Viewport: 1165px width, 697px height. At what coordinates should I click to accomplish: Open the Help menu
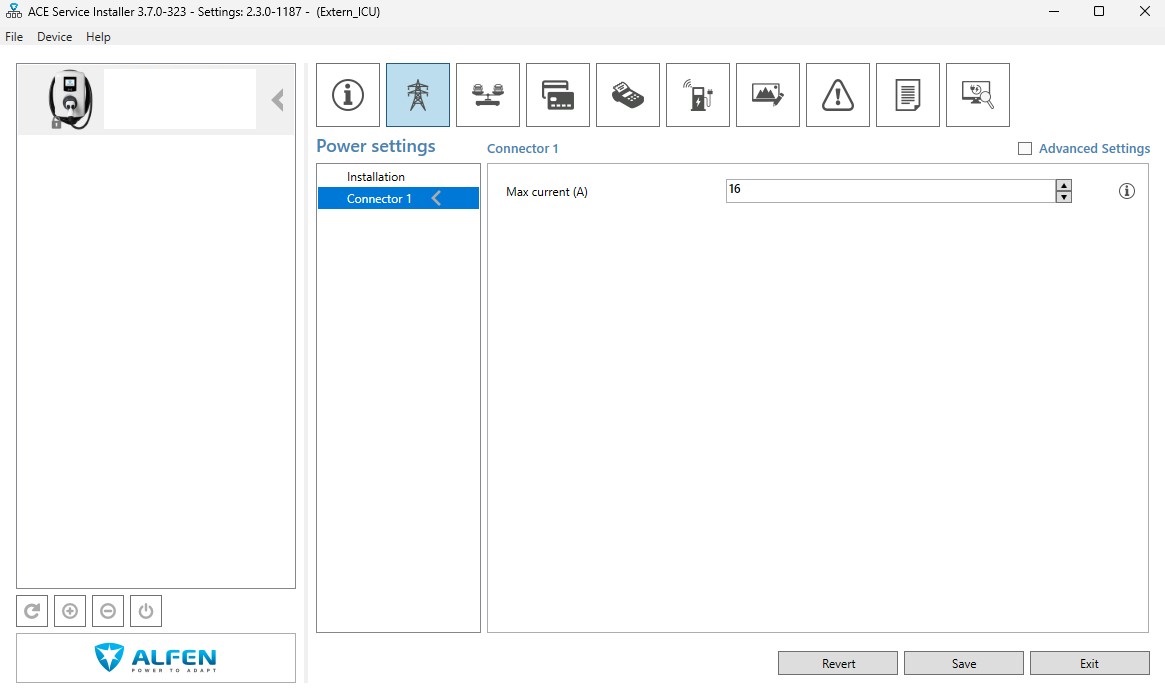pos(98,36)
